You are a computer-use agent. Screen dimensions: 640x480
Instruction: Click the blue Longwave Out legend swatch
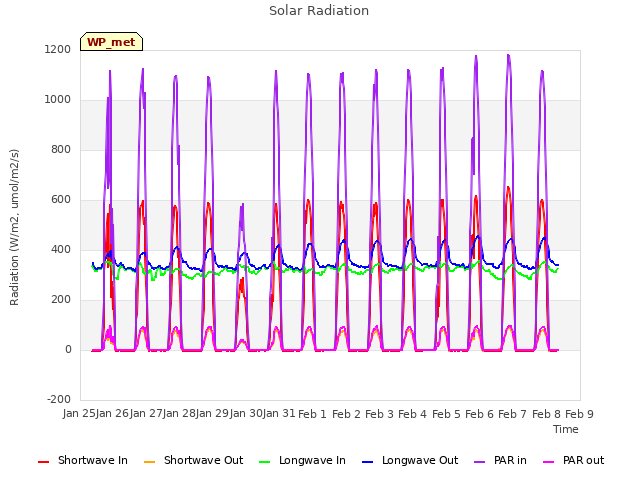pos(368,462)
